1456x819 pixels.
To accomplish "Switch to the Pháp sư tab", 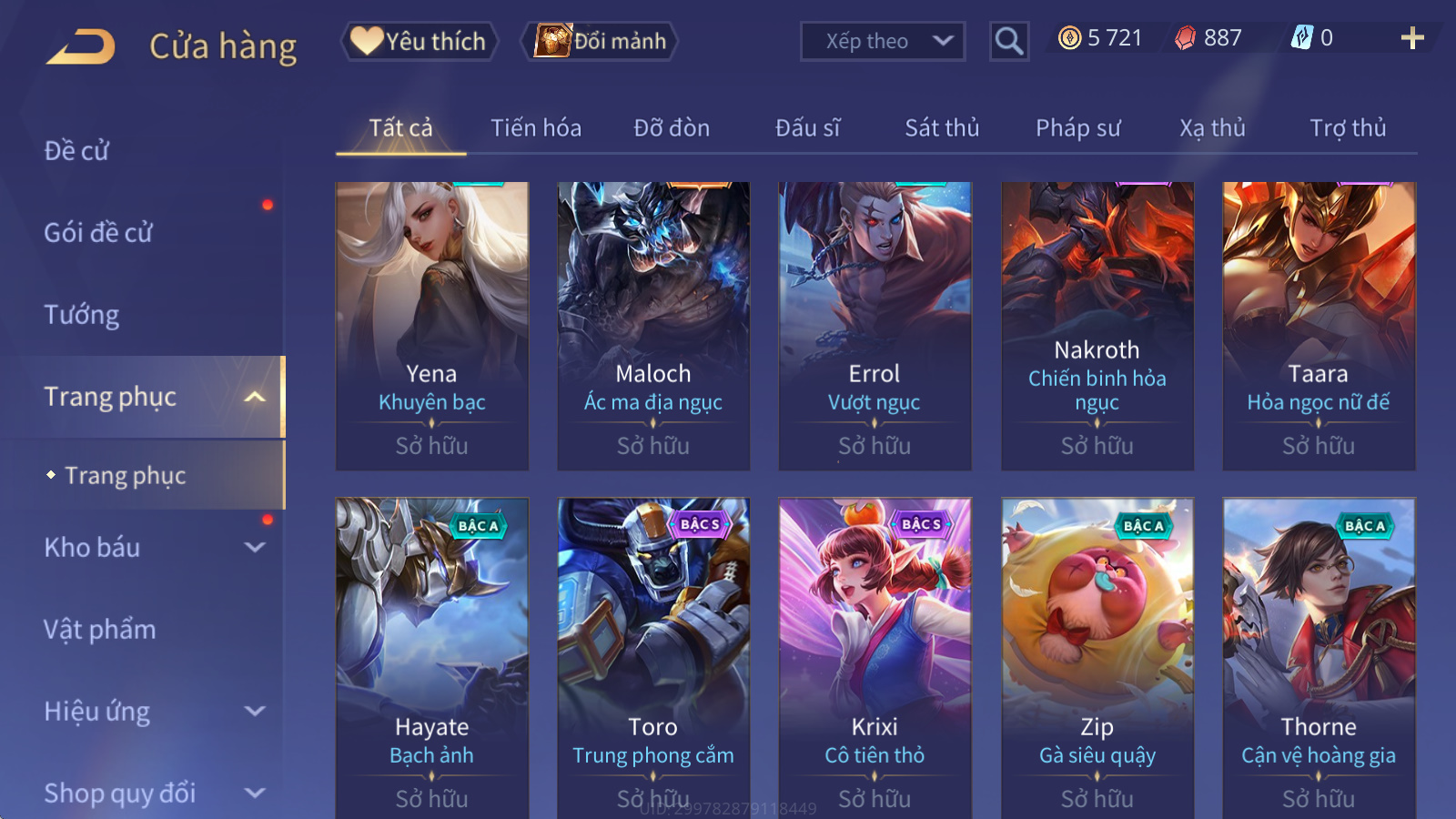I will (x=1078, y=128).
